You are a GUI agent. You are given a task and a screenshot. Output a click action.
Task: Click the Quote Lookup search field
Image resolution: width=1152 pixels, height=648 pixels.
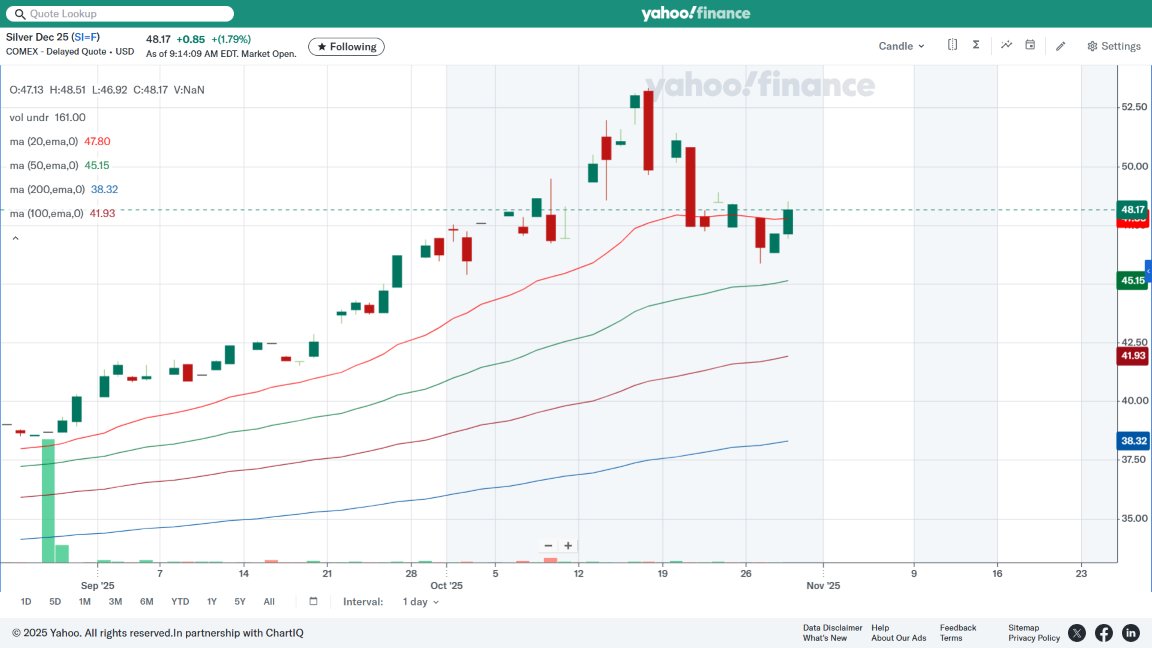(120, 14)
